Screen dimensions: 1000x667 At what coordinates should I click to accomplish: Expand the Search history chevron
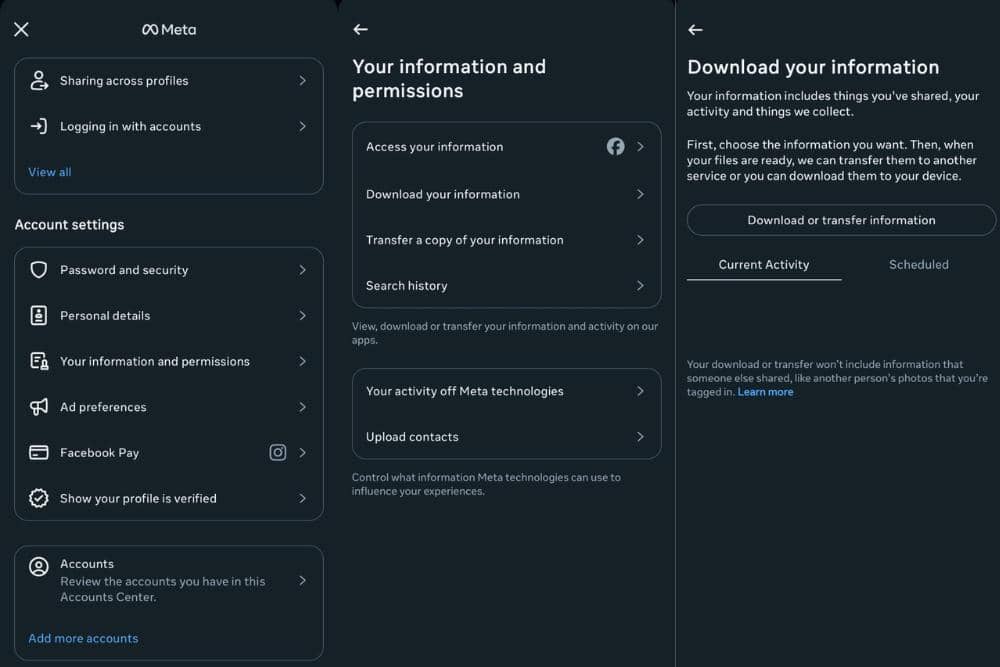640,286
